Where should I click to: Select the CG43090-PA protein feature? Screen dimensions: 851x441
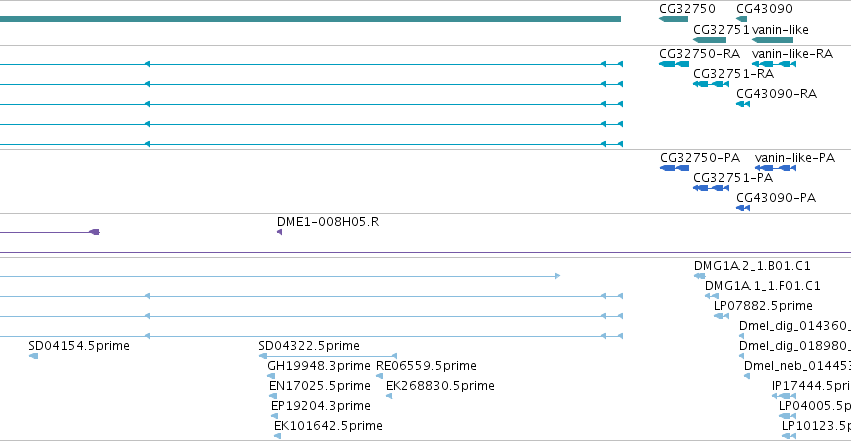[743, 208]
